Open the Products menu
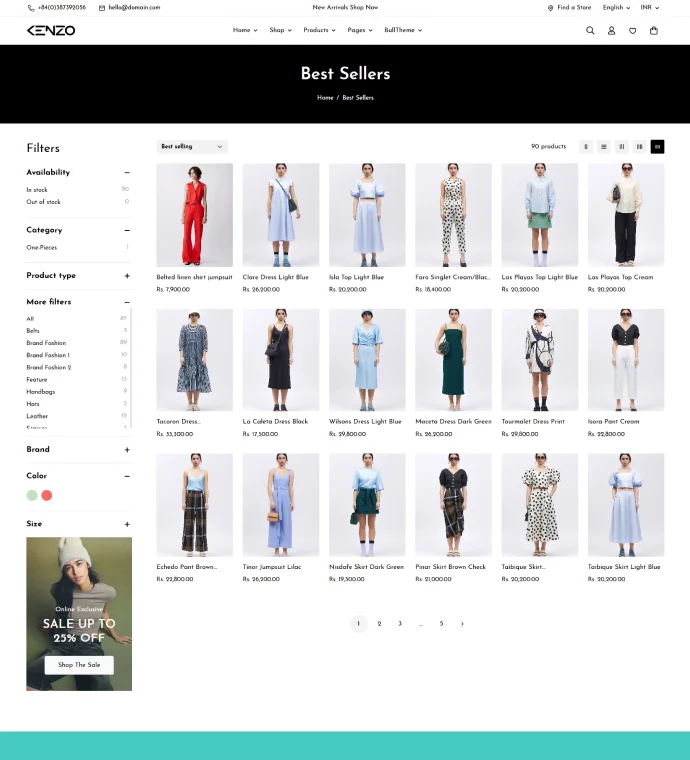 (319, 30)
